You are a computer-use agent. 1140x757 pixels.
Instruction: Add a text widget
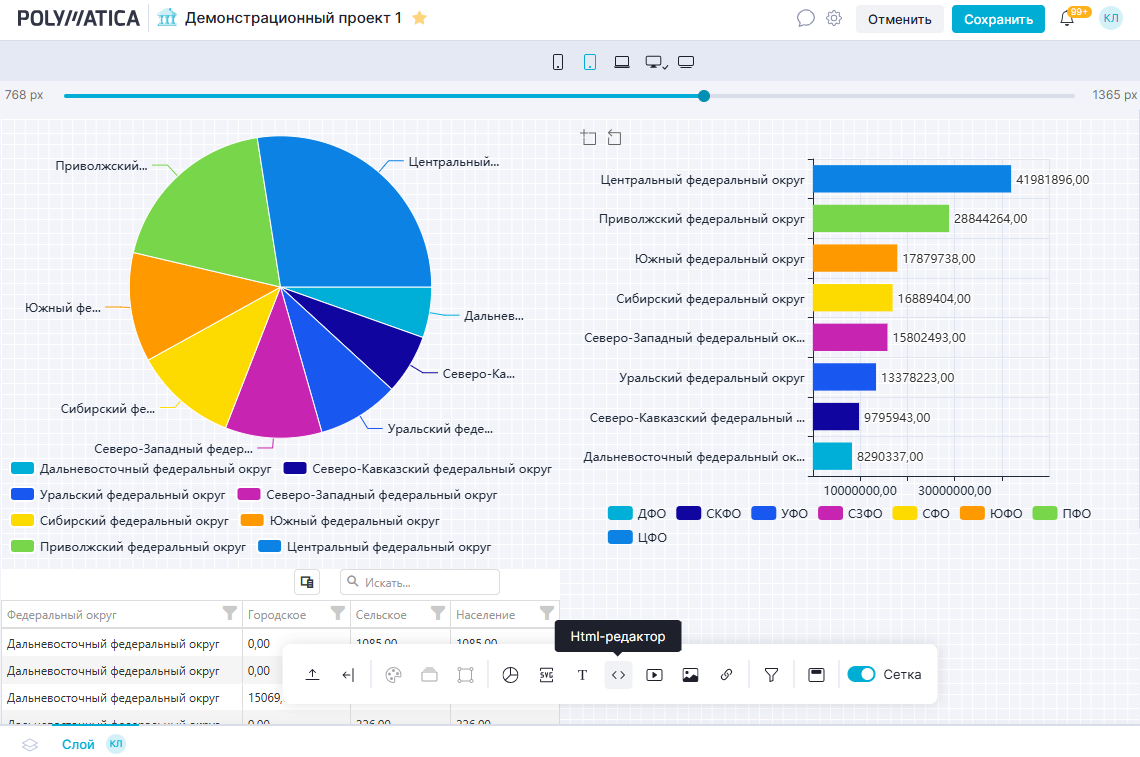coord(582,675)
